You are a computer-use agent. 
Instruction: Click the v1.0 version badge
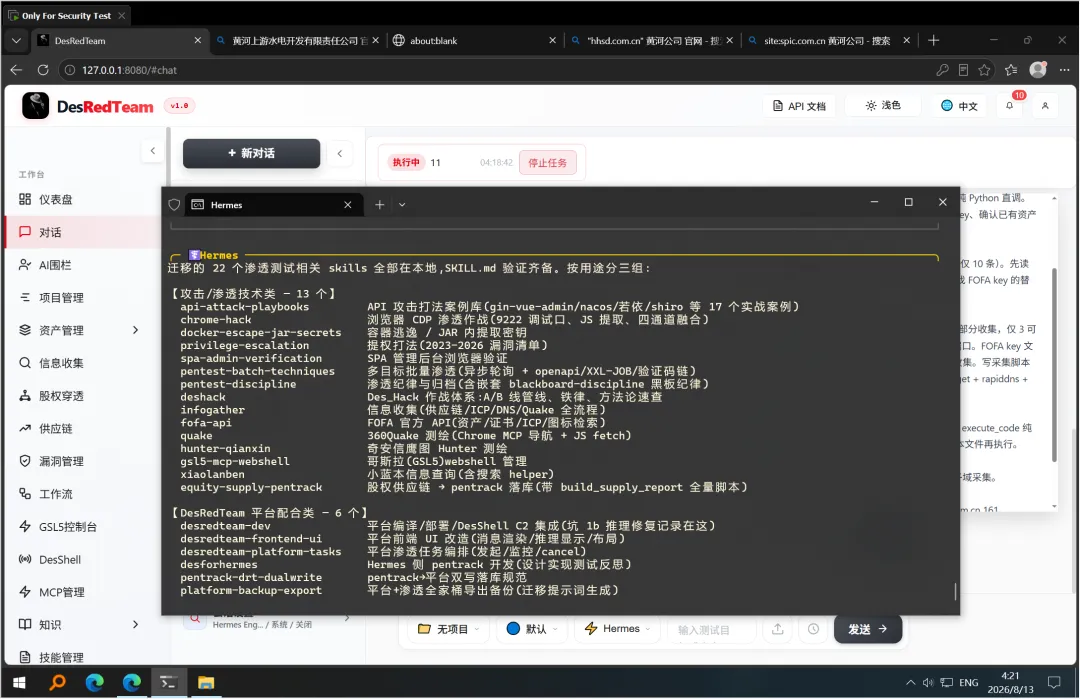[179, 105]
